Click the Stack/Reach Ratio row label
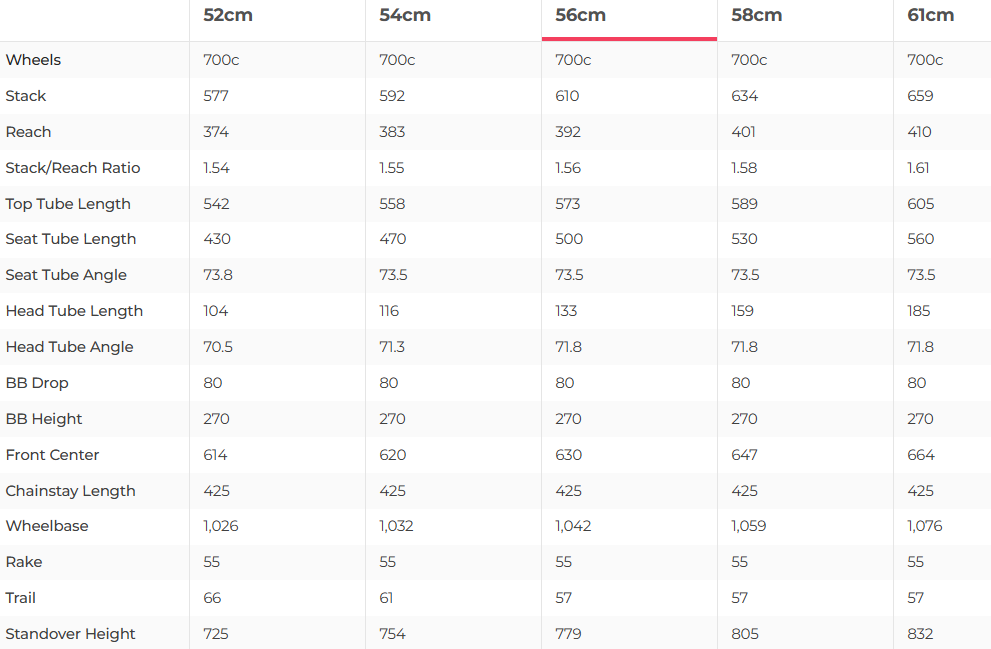The height and width of the screenshot is (649, 991). pos(73,168)
